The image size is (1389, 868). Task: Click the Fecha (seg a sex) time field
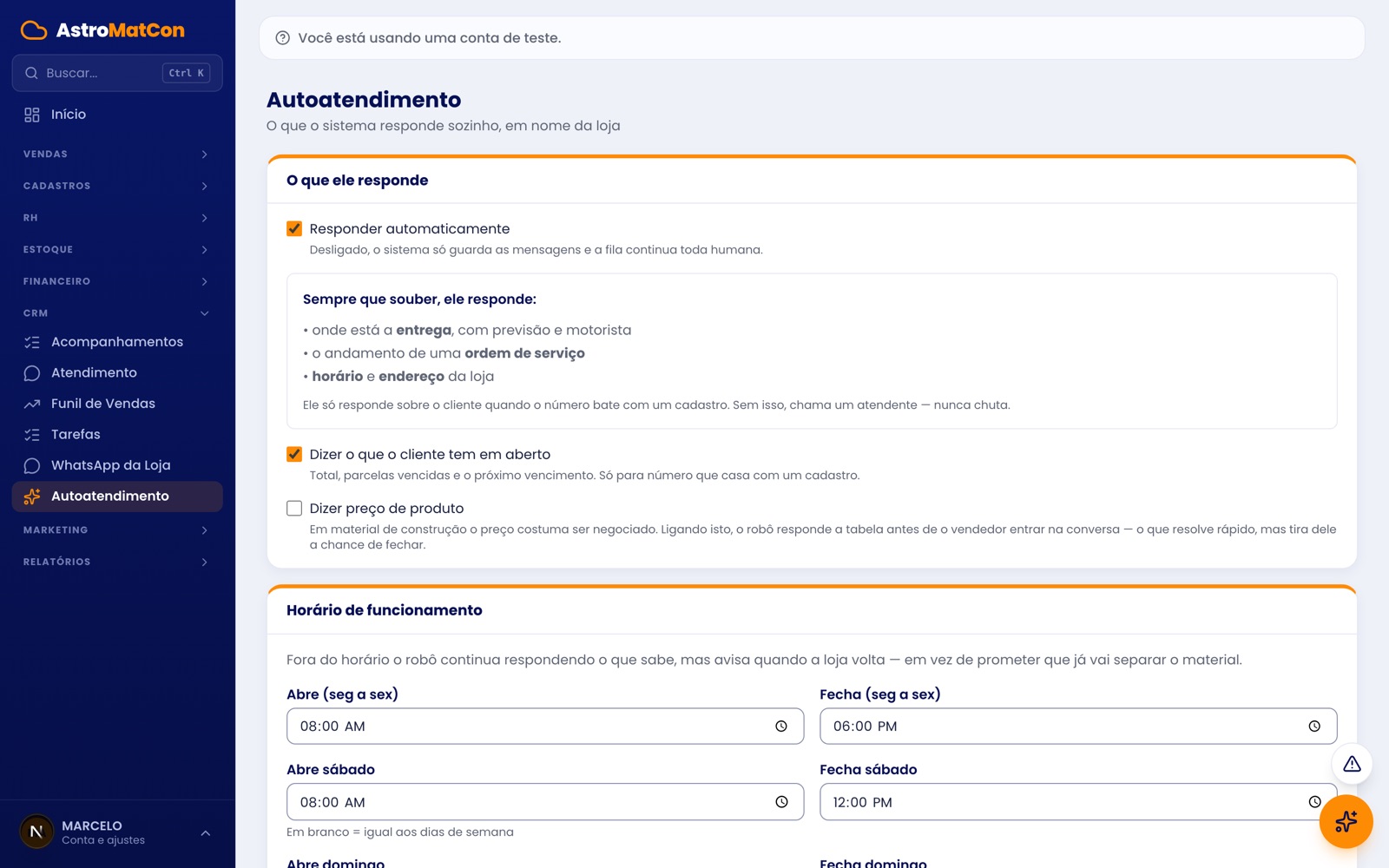pos(1078,727)
